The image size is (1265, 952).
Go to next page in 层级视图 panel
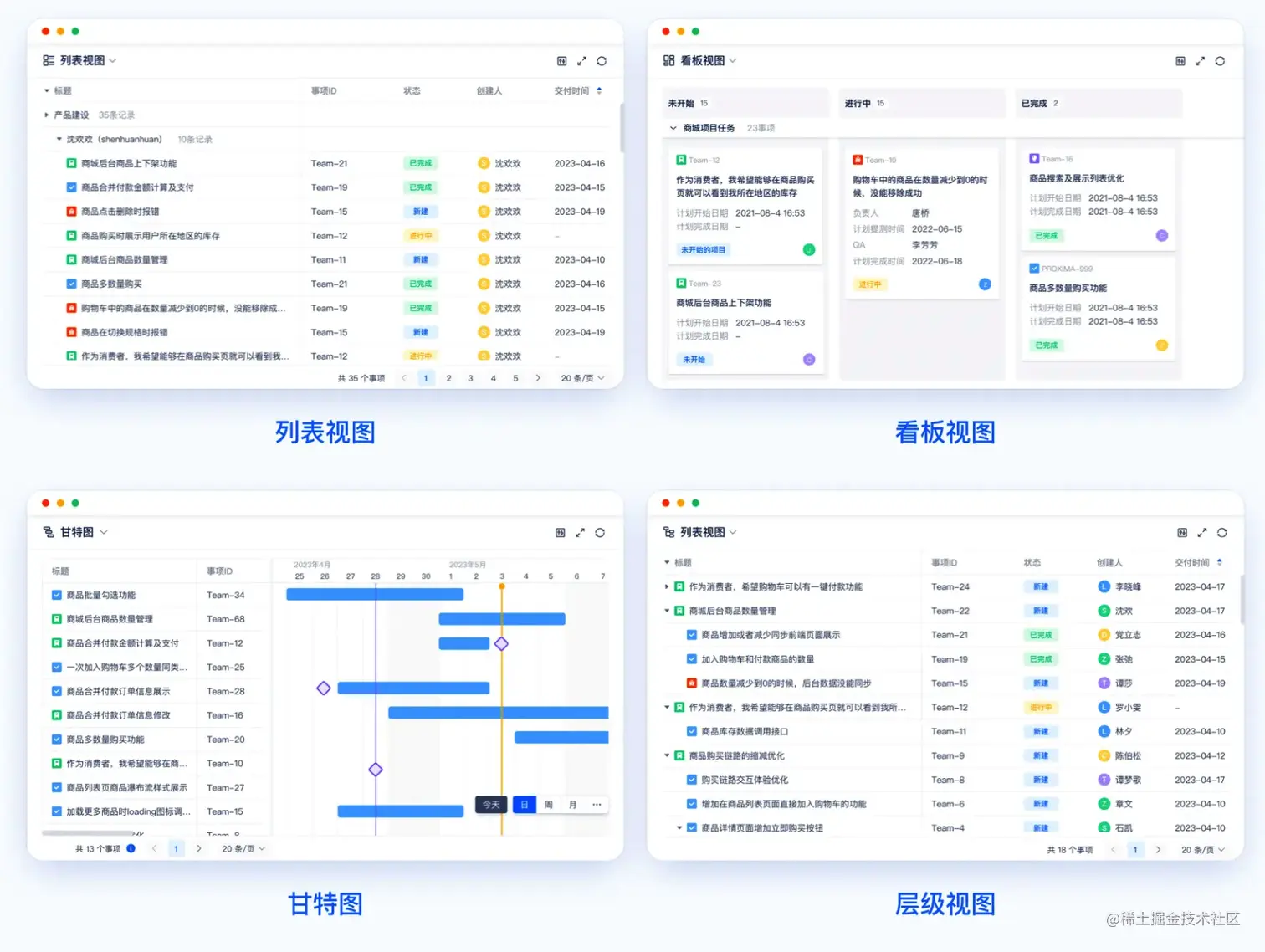coord(1158,850)
